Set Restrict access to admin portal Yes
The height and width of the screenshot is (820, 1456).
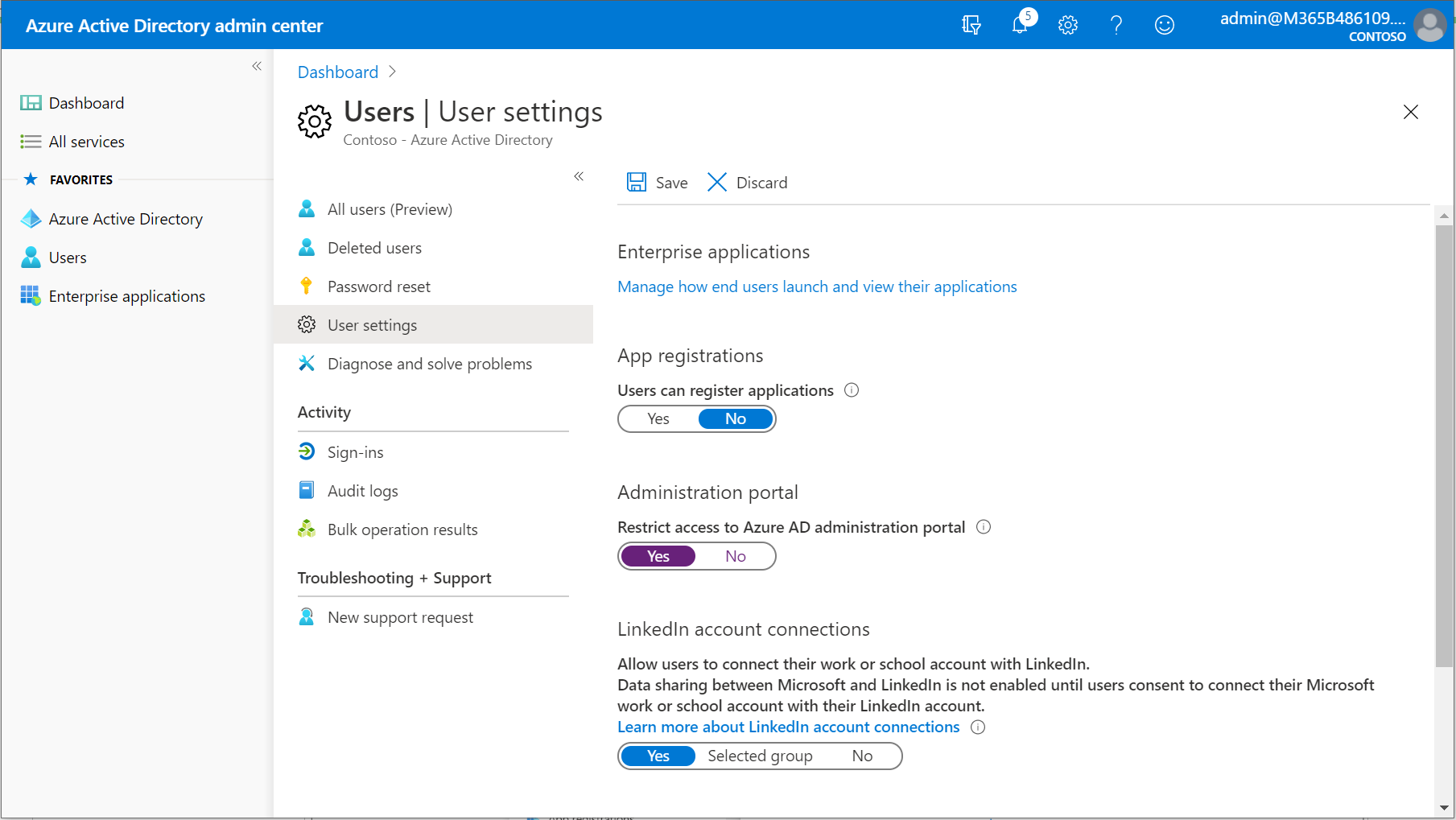(x=658, y=557)
